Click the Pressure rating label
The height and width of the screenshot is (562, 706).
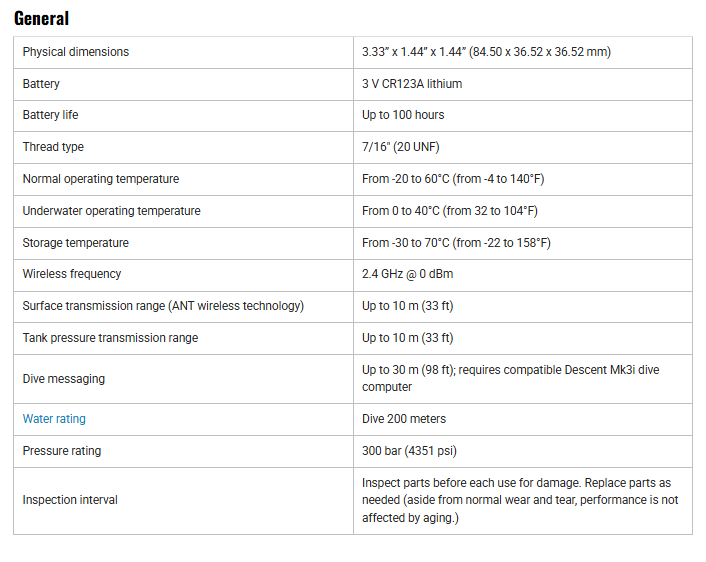point(62,451)
